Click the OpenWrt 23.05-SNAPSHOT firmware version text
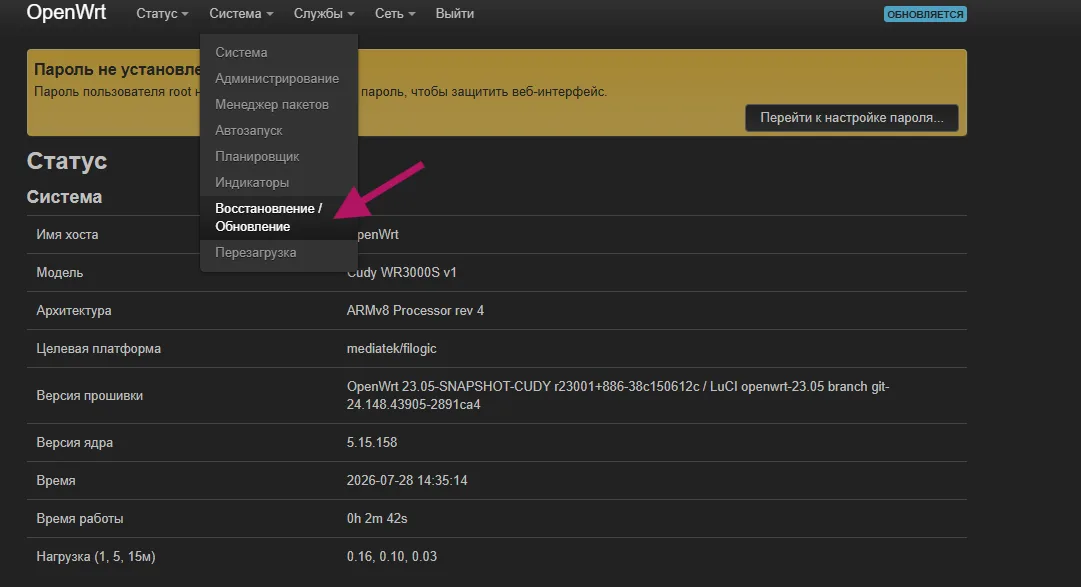 point(618,395)
